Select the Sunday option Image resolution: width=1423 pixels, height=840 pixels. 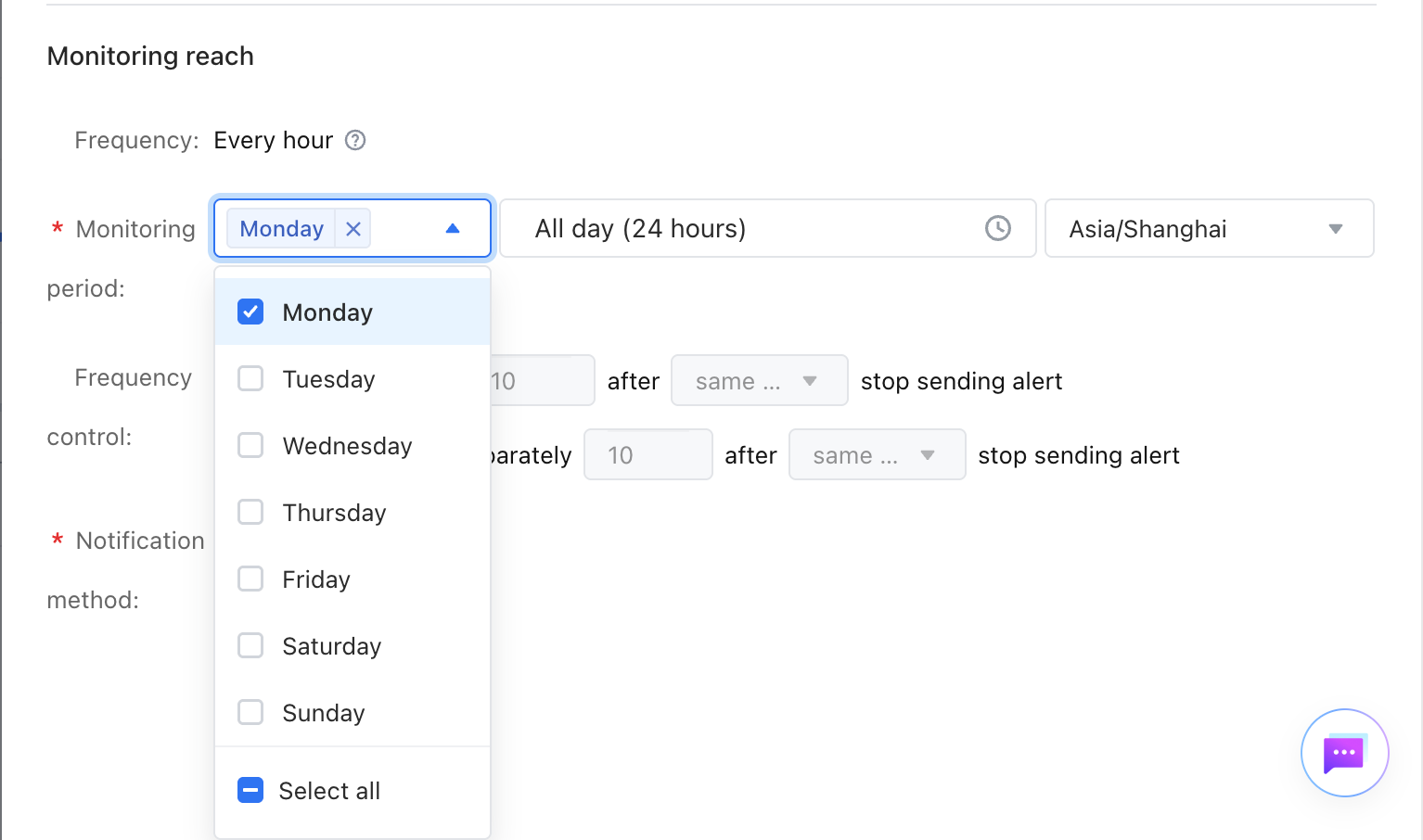pyautogui.click(x=353, y=712)
